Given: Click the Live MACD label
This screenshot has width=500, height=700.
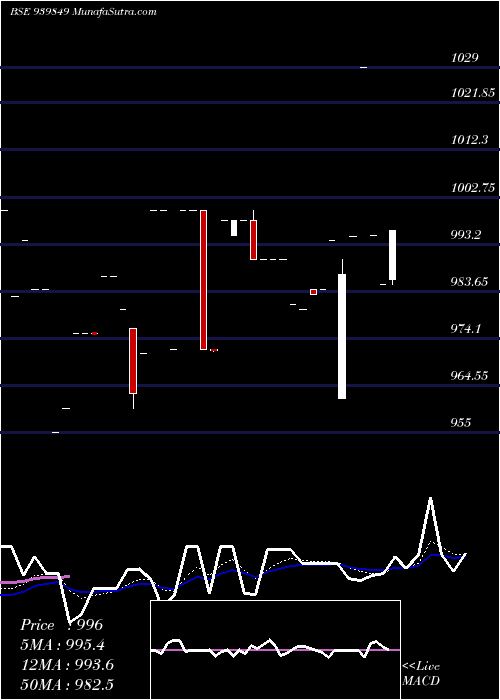Looking at the screenshot, I should click(x=421, y=673).
